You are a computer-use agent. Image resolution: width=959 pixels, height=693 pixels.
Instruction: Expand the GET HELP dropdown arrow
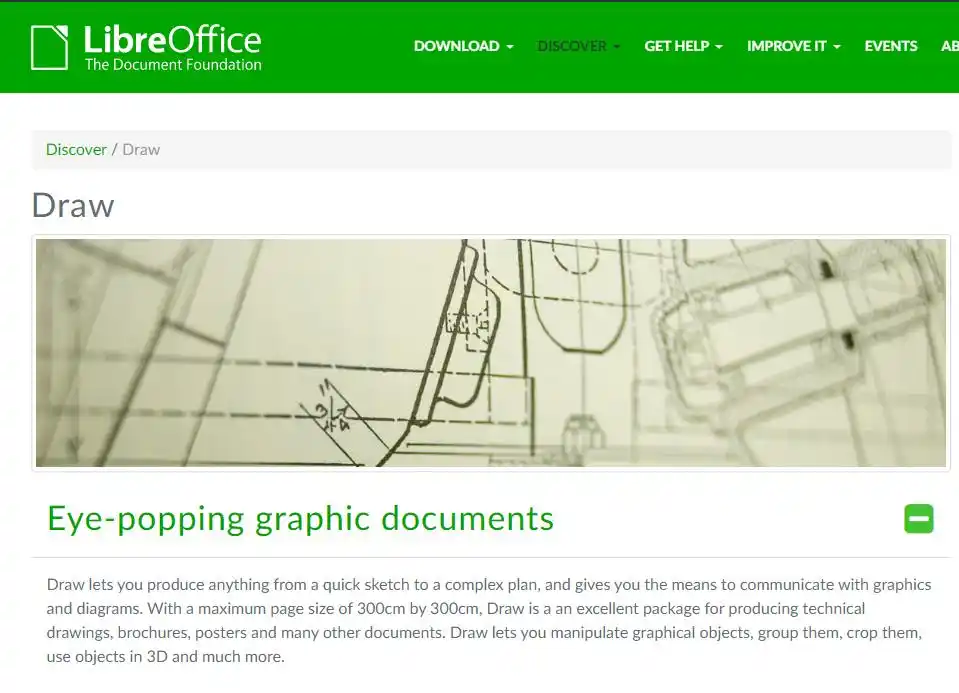(x=719, y=47)
